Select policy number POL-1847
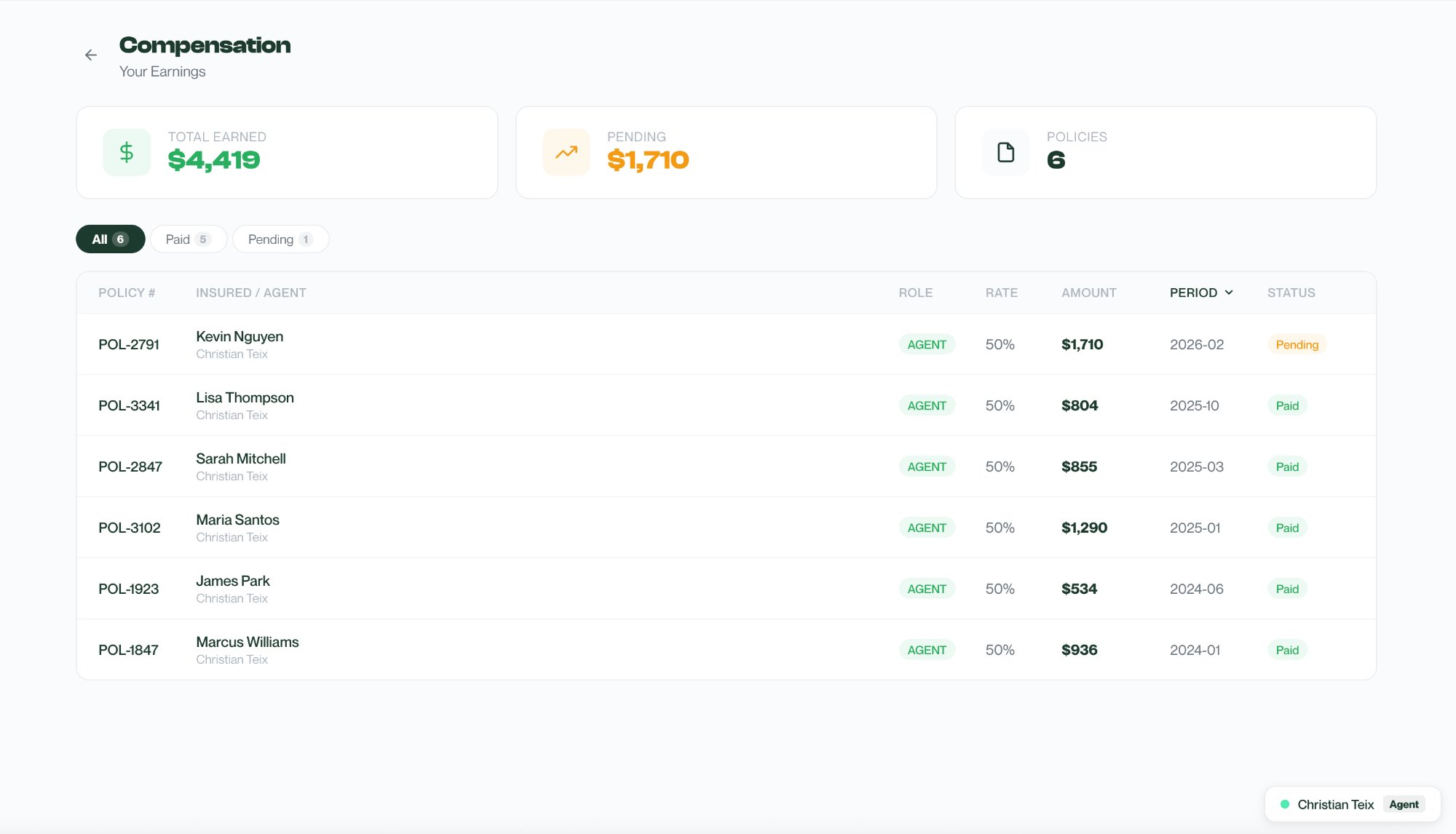The height and width of the screenshot is (834, 1456). (128, 650)
